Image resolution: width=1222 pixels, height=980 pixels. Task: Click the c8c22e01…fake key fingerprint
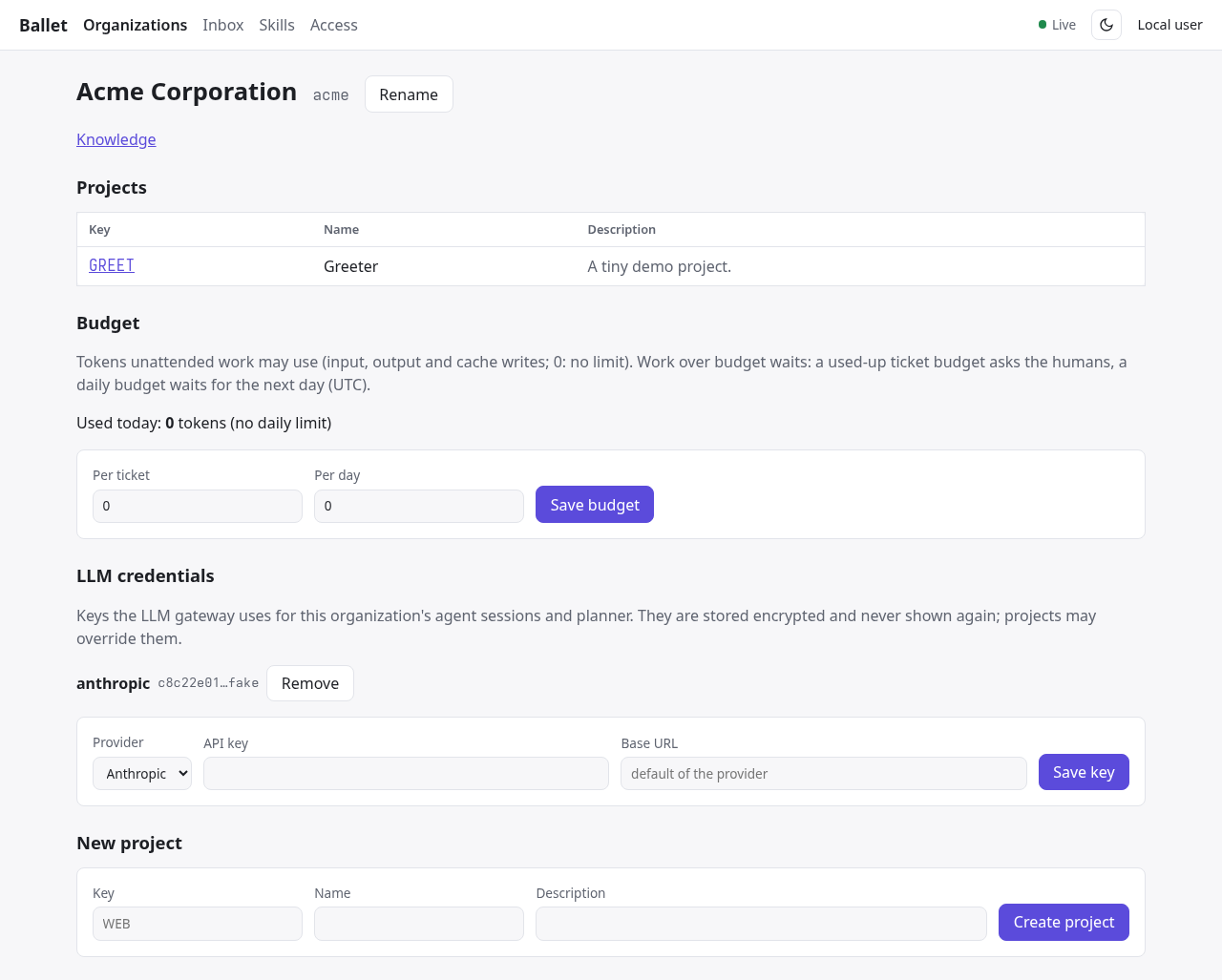208,683
